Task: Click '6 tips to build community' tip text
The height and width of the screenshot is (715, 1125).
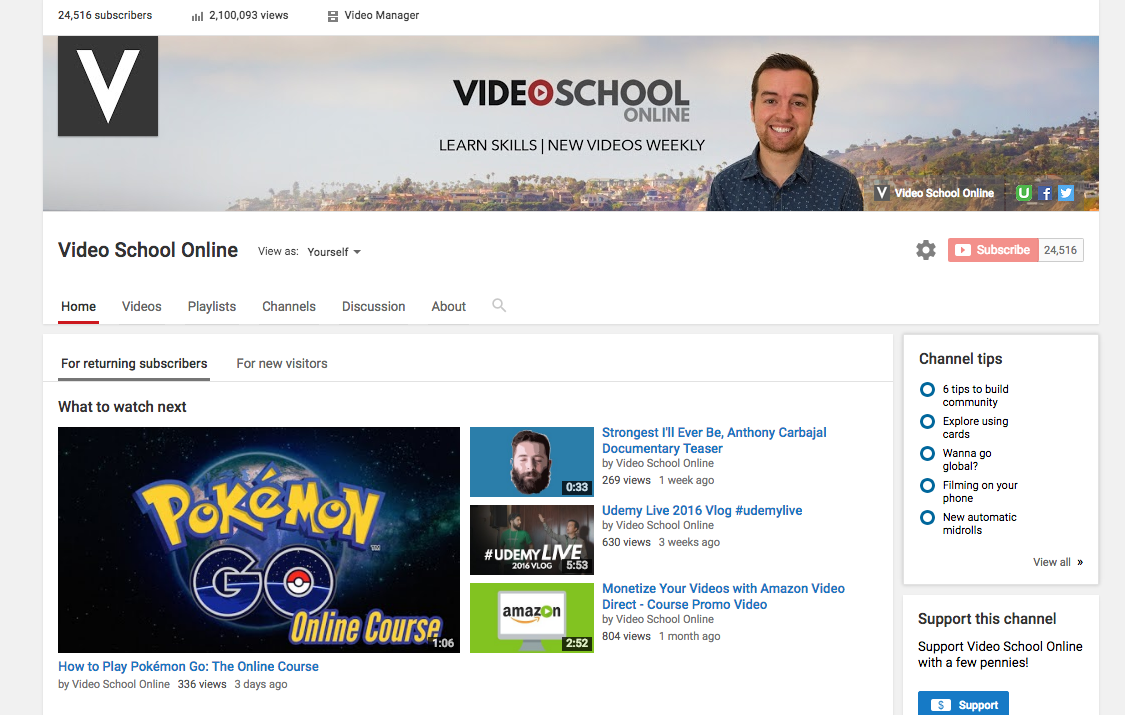Action: point(975,396)
